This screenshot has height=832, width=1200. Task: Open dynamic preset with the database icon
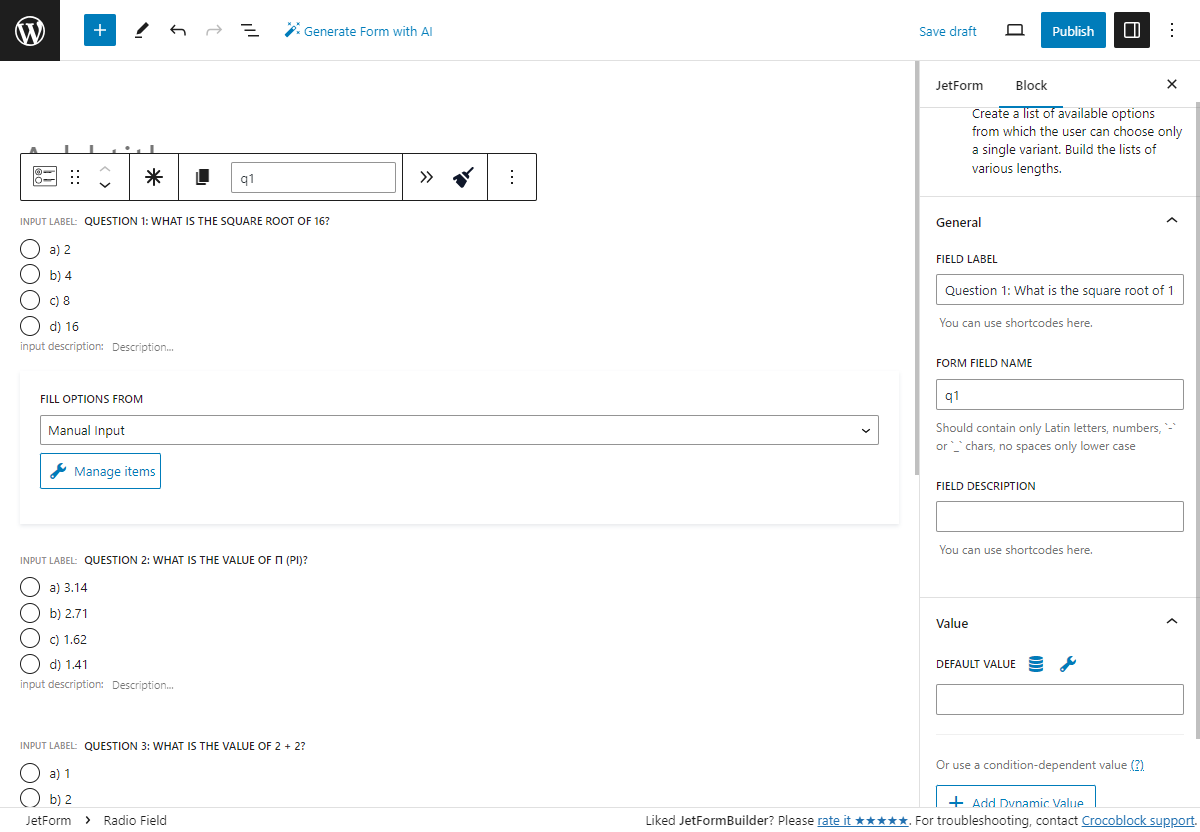click(1036, 663)
